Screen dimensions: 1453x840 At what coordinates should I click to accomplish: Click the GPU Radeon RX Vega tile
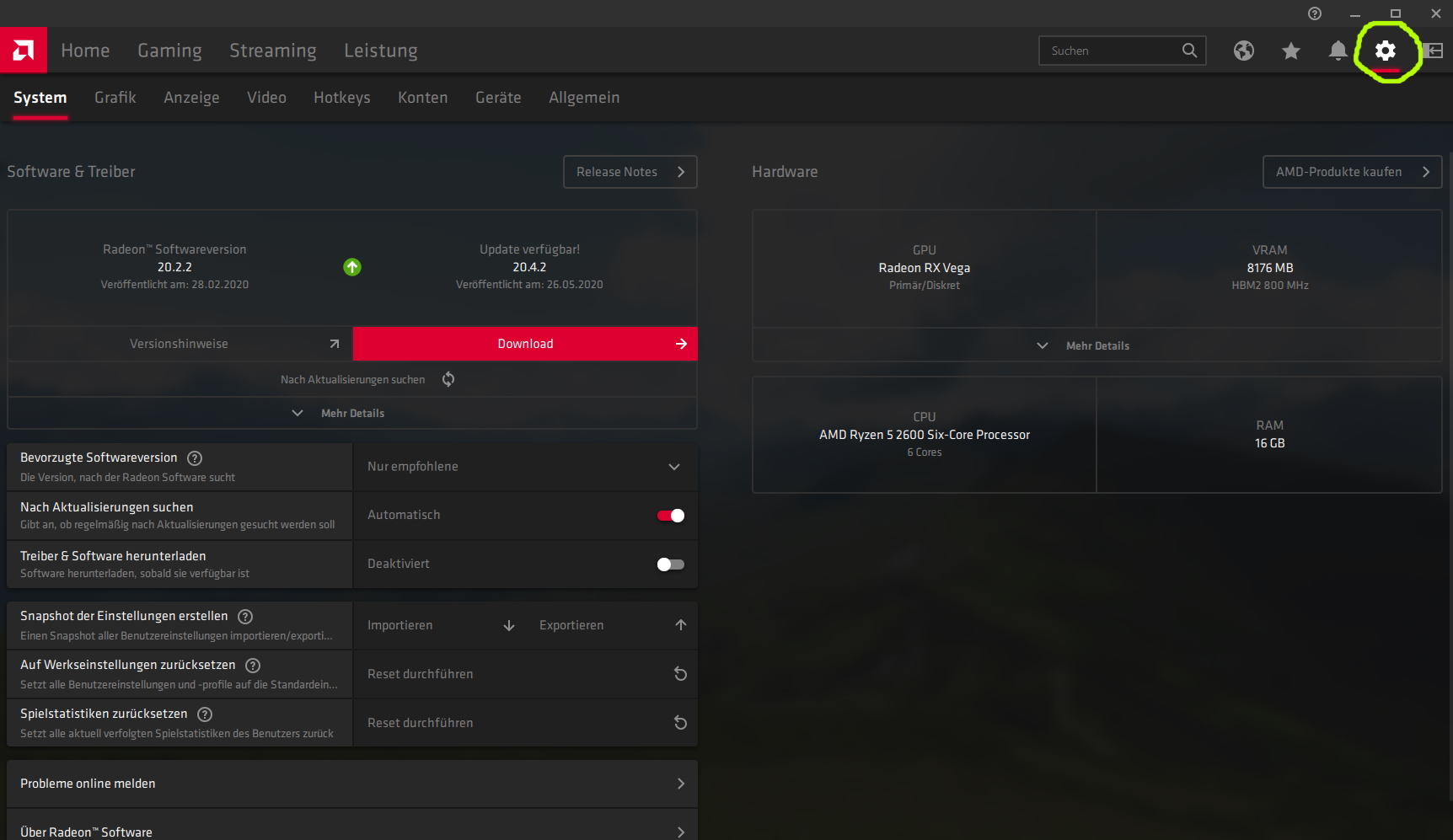tap(925, 268)
